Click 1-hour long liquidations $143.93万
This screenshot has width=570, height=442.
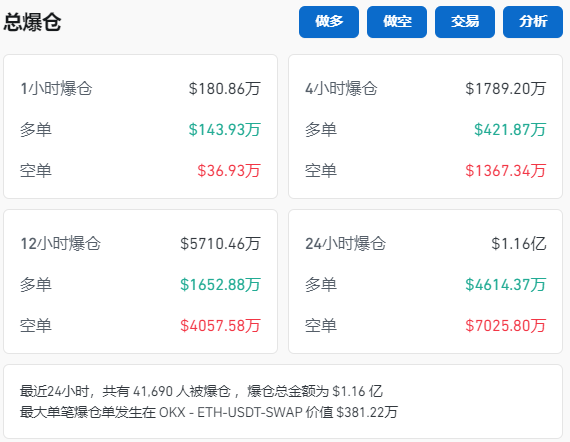click(225, 130)
